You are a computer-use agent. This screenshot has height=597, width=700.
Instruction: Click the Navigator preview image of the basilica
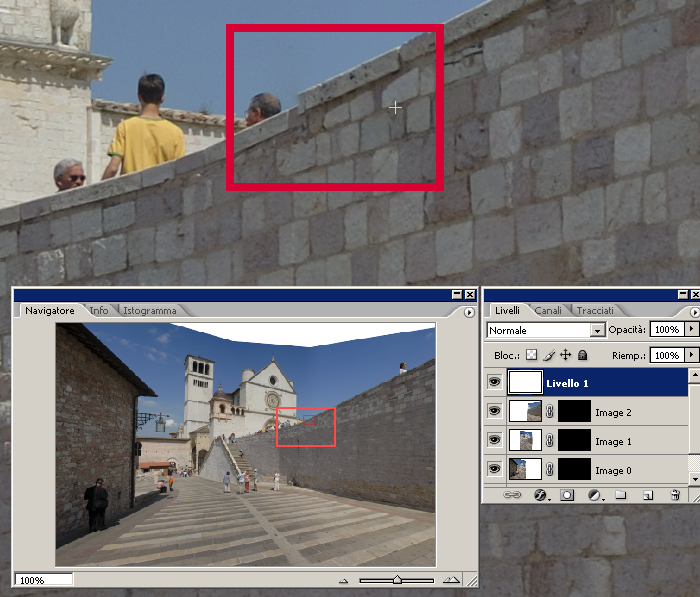pos(246,445)
